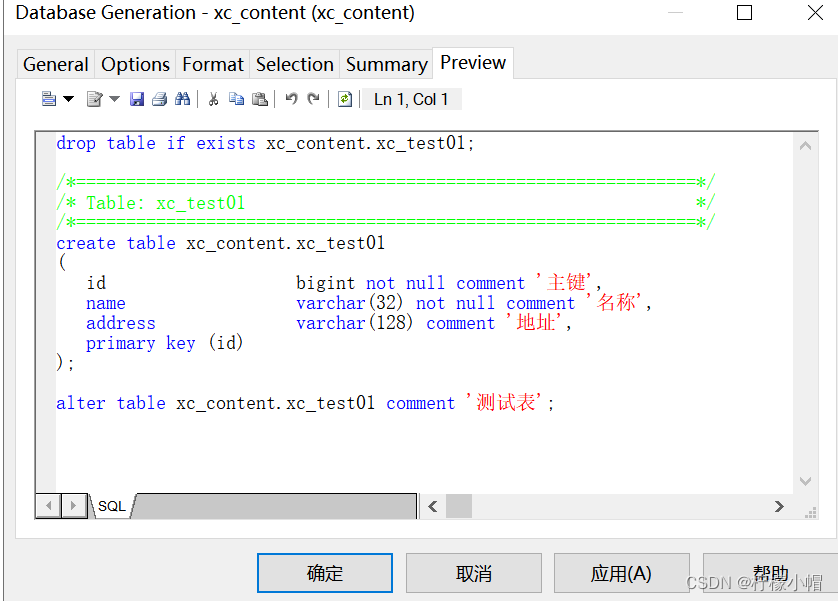
Task: Click the vertical scrollbar up arrow
Action: tap(805, 145)
